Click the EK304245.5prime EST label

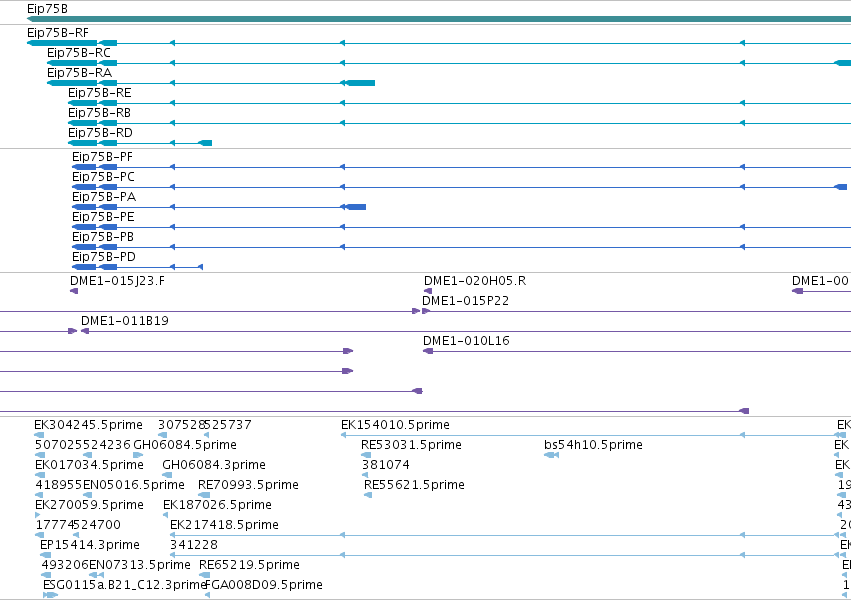(x=88, y=425)
